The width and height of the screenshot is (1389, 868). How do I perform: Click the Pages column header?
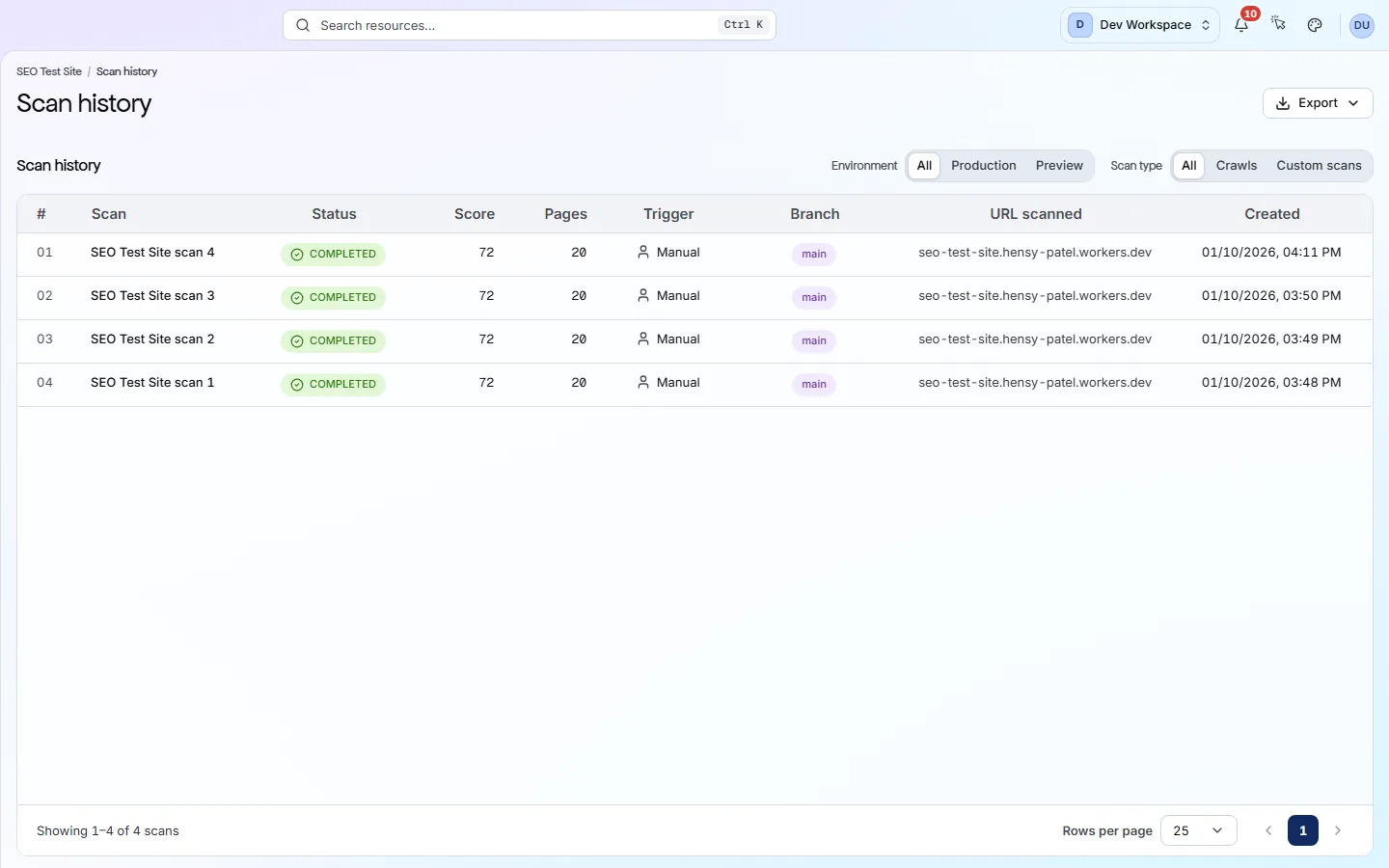click(565, 214)
